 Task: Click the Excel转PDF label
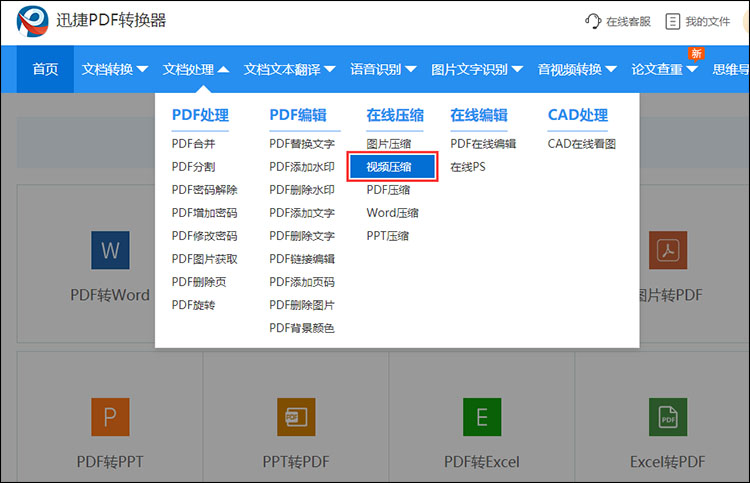click(x=668, y=462)
